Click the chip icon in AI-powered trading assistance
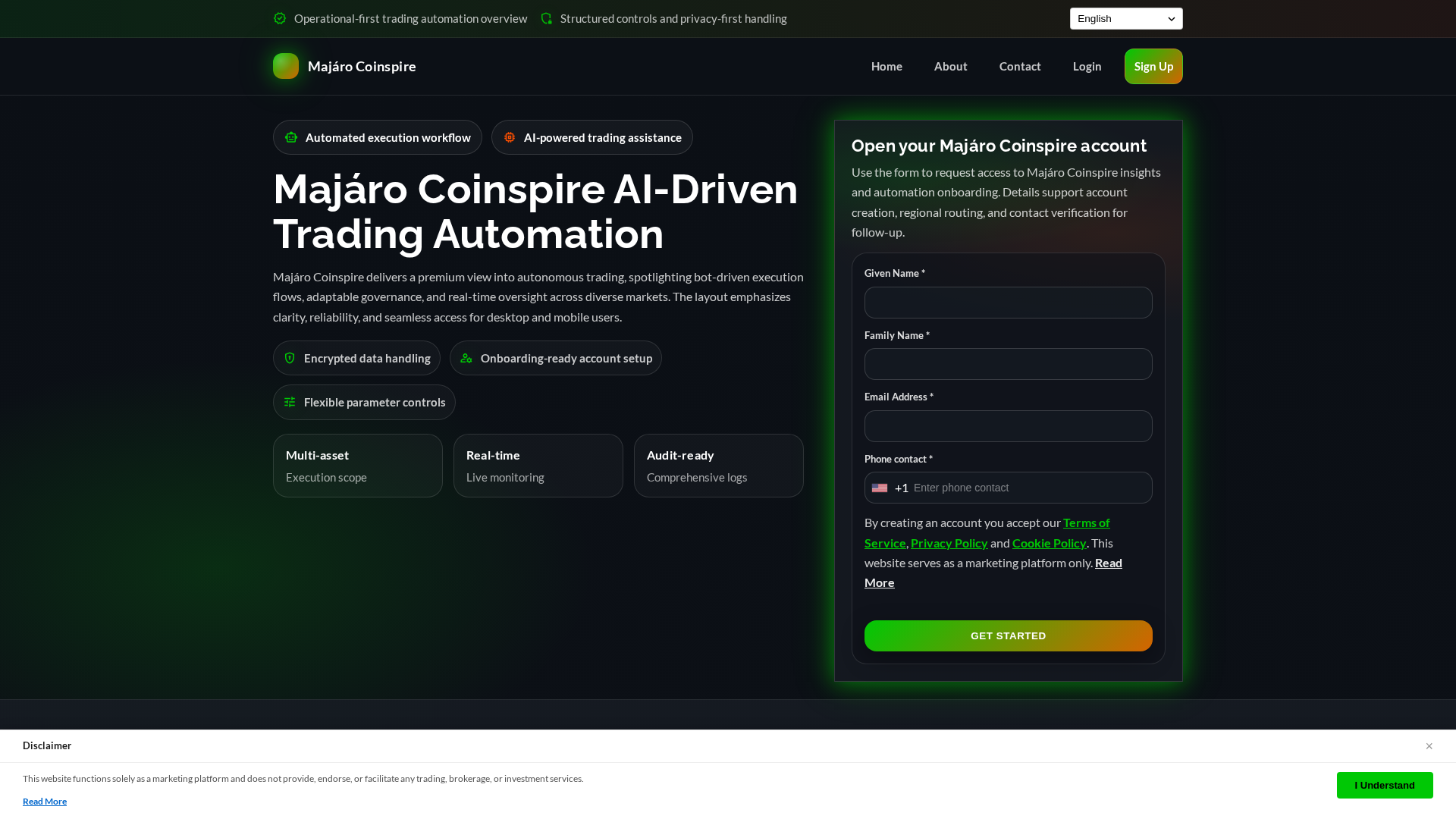Viewport: 1456px width, 819px height. coord(510,137)
